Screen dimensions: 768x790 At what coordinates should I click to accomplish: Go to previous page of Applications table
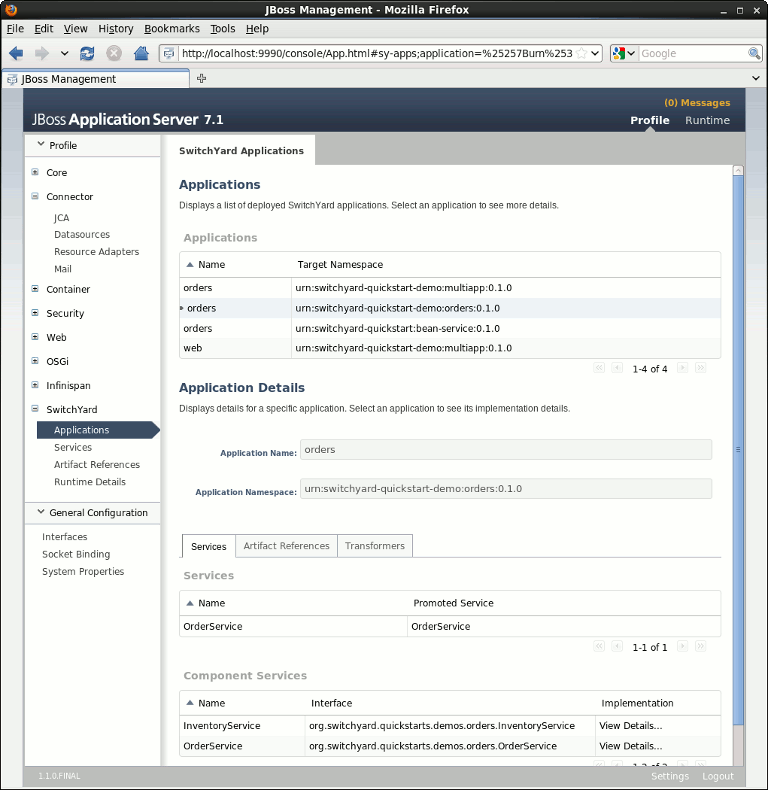[617, 368]
